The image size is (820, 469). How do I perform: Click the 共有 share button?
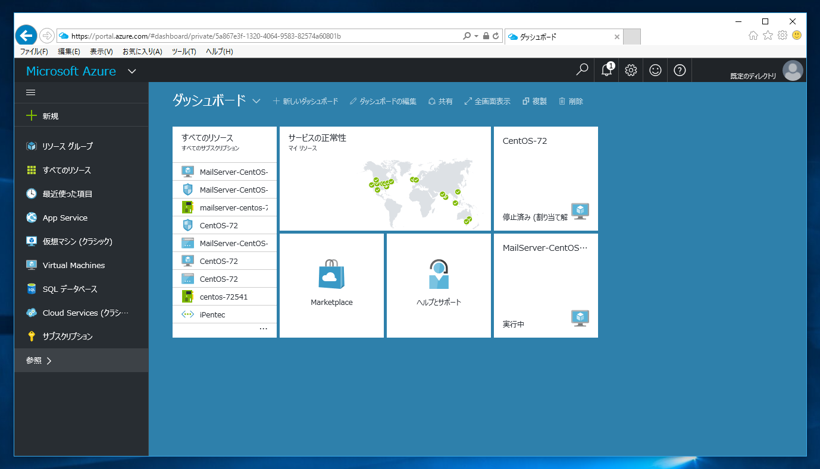(x=440, y=101)
